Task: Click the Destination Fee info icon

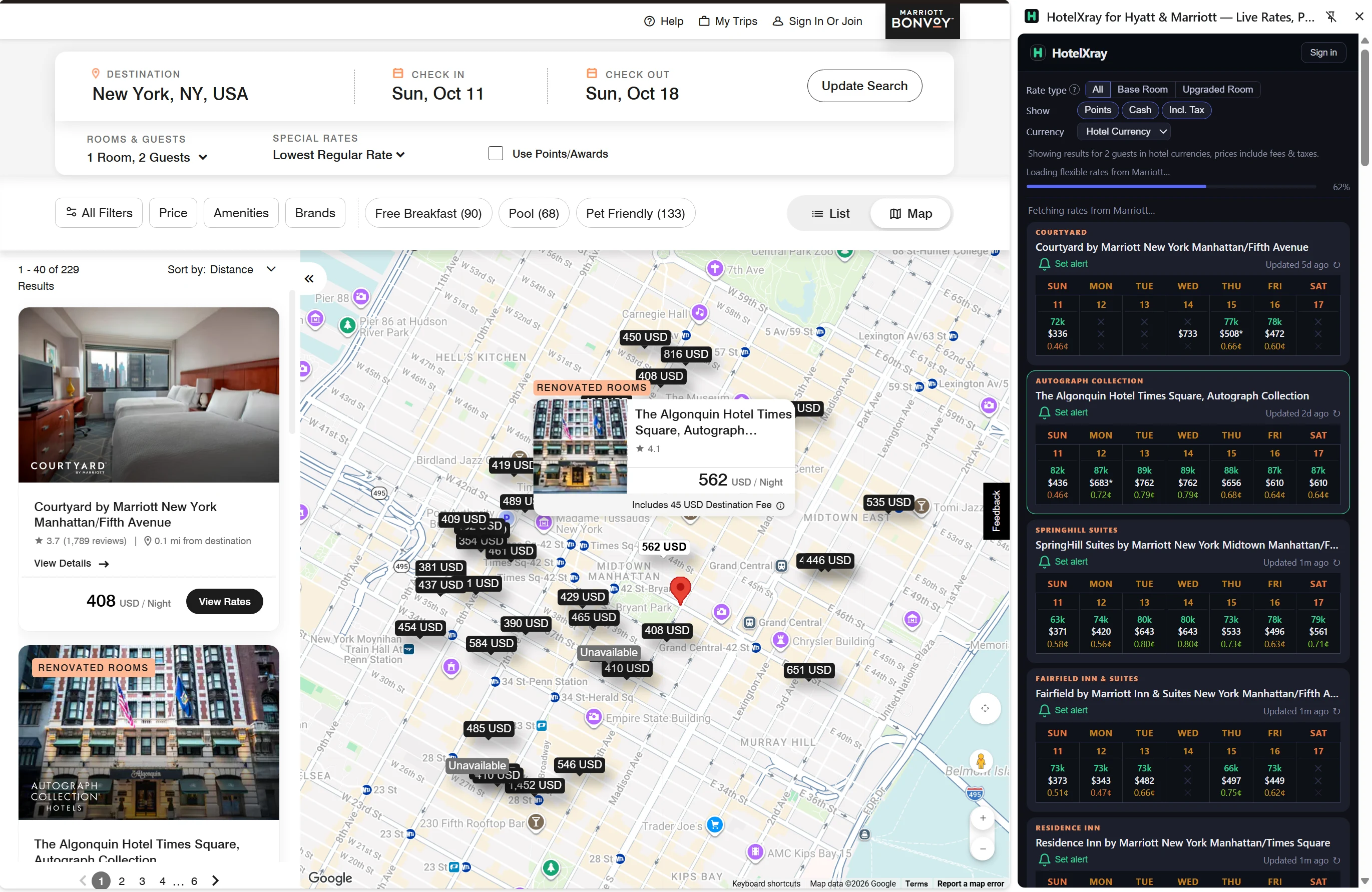Action: 780,506
